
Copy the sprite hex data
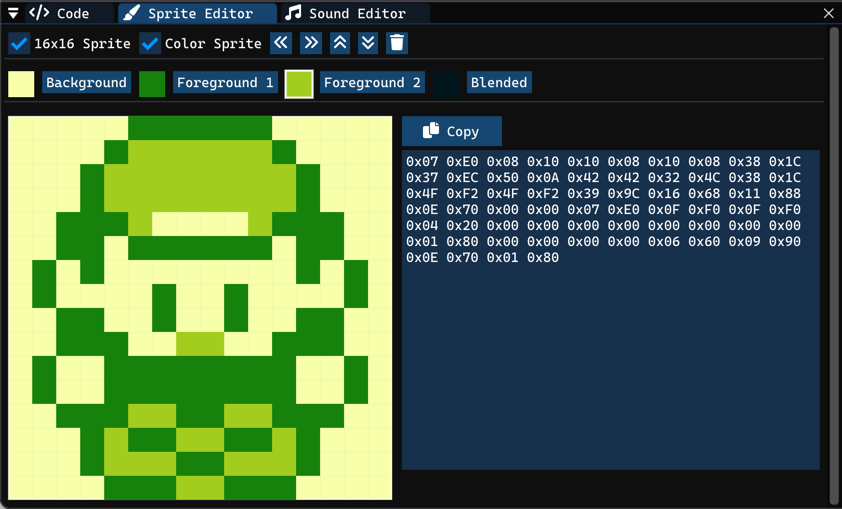click(x=452, y=131)
